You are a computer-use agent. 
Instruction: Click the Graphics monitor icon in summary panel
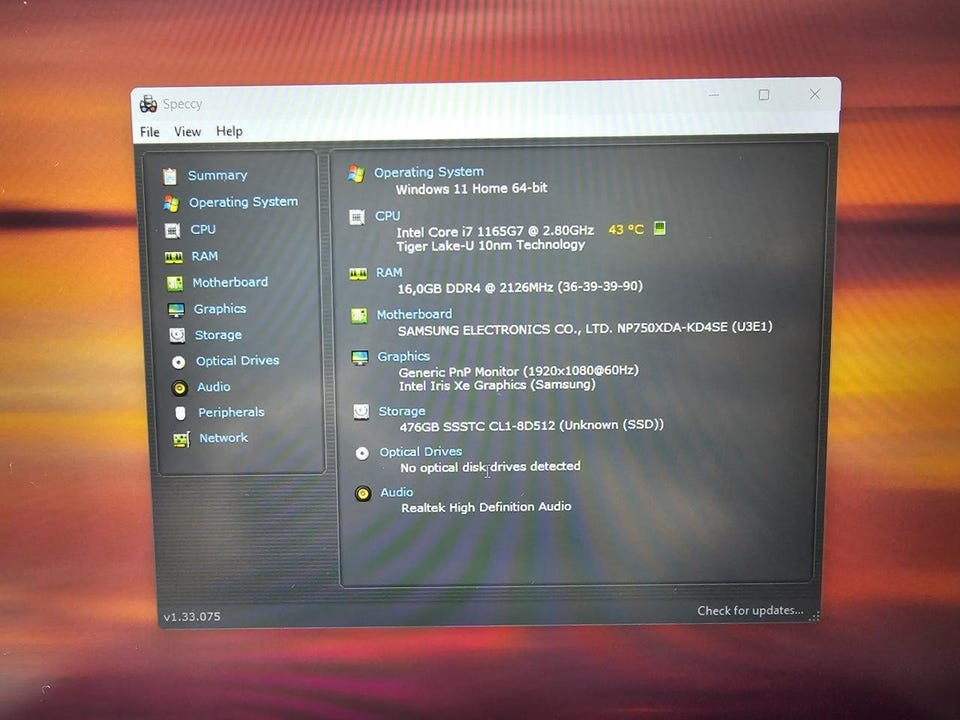click(360, 358)
